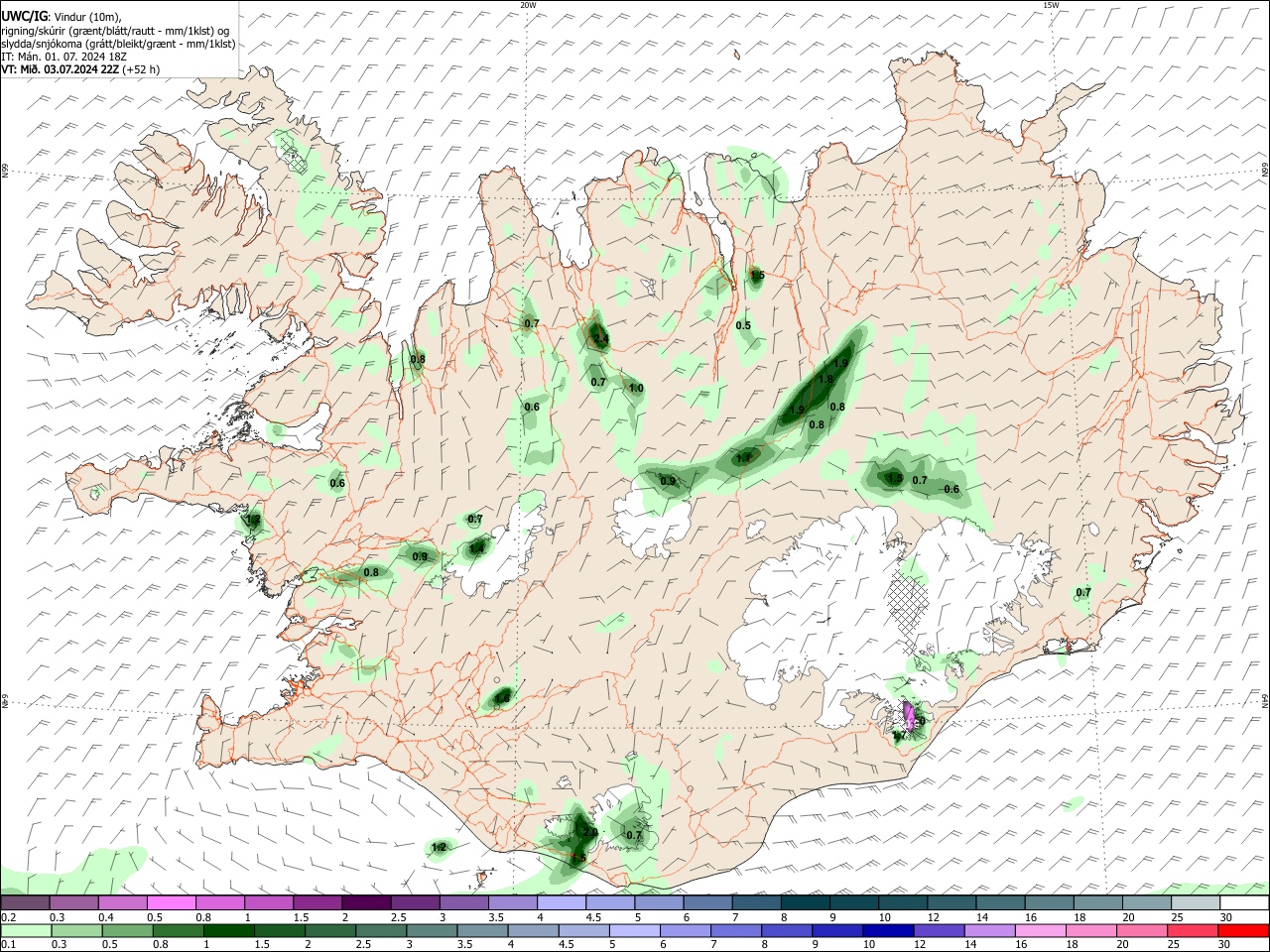This screenshot has width=1270, height=952.
Task: Click the '20W' longitude label
Action: click(528, 5)
